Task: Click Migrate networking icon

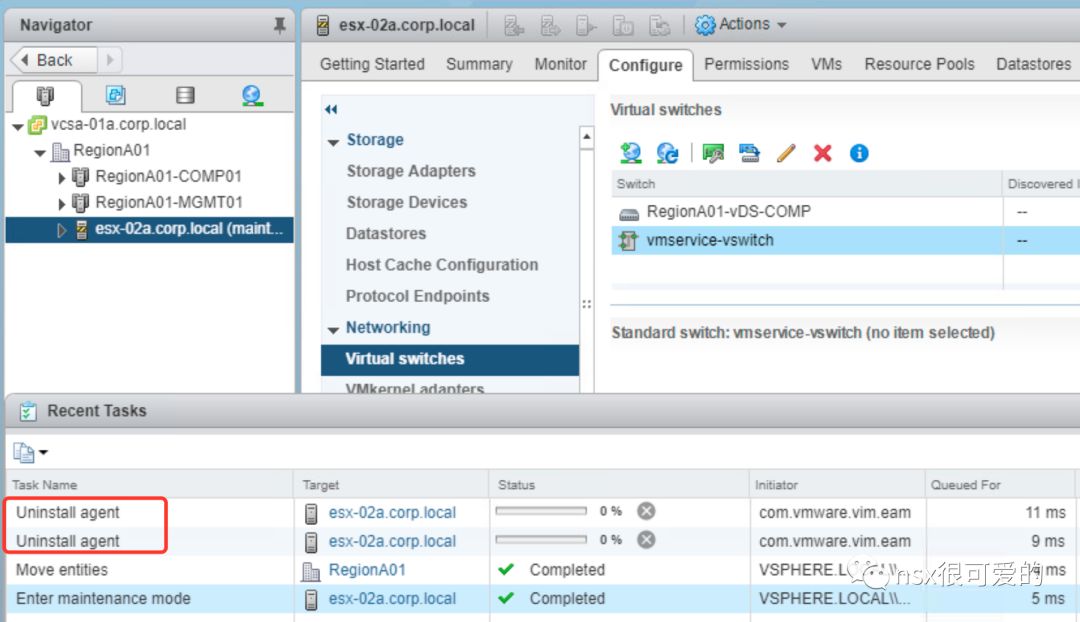Action: 749,153
